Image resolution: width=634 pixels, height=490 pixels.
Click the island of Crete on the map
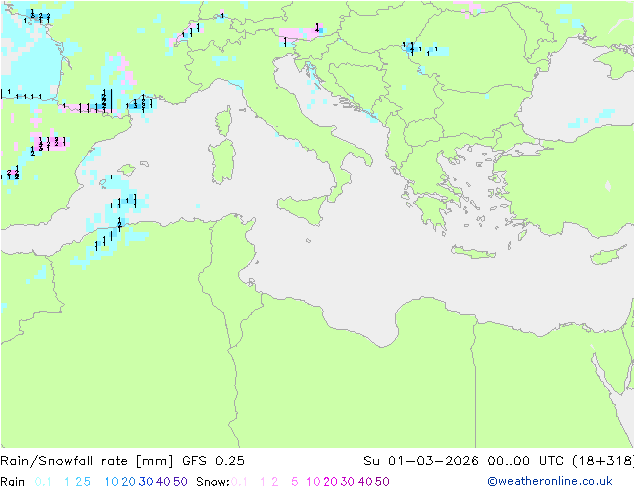coord(473,252)
